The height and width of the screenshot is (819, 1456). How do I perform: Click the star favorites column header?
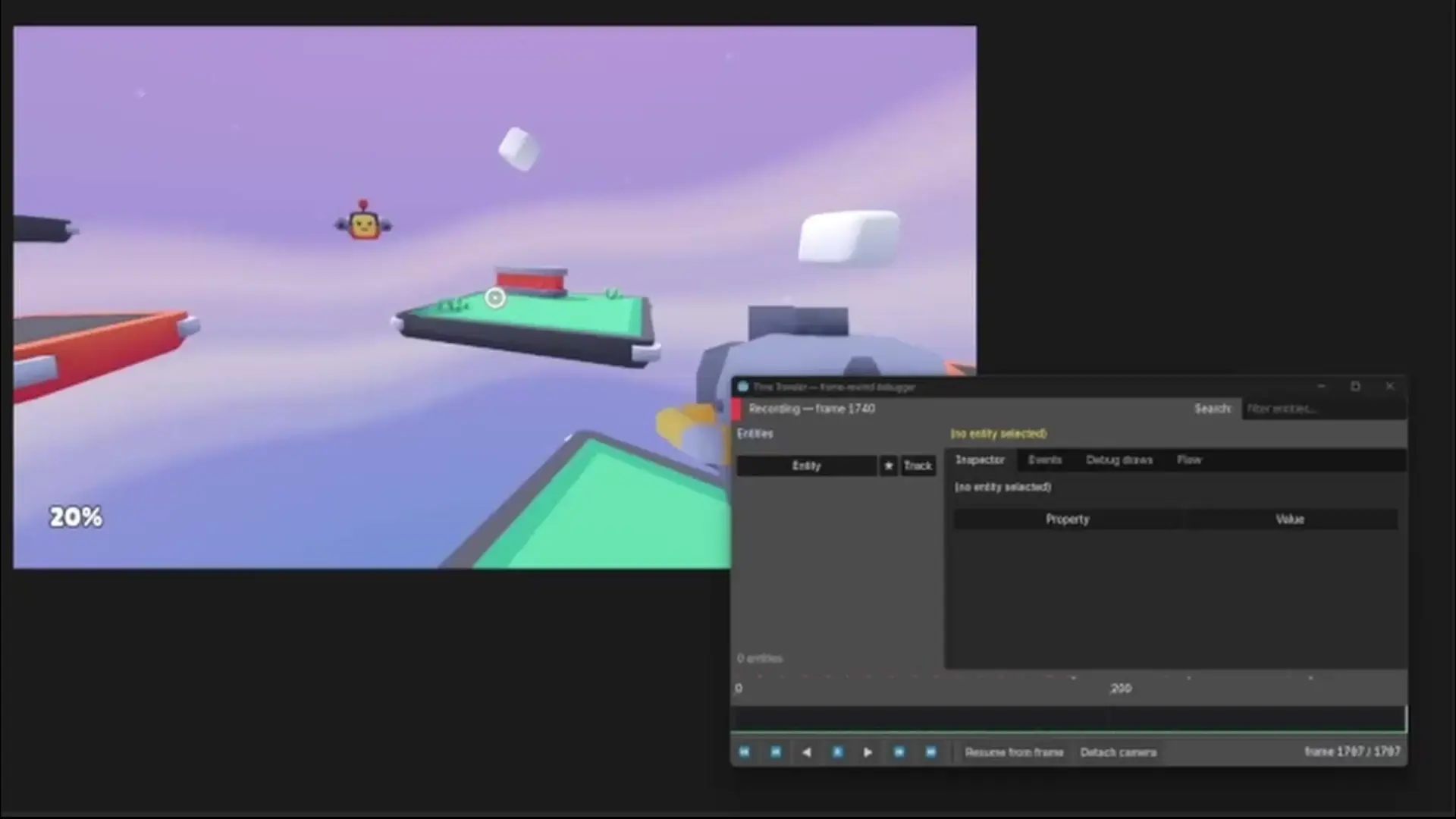[888, 466]
